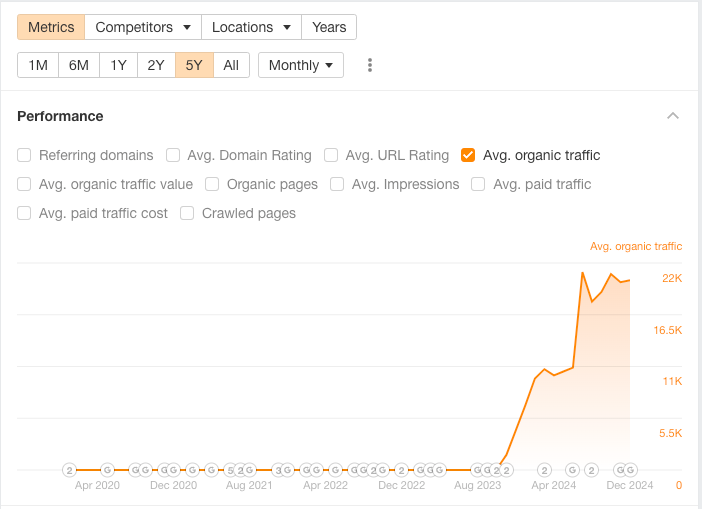Check the Avg. Domain Rating checkbox
This screenshot has height=509, width=702.
point(173,155)
